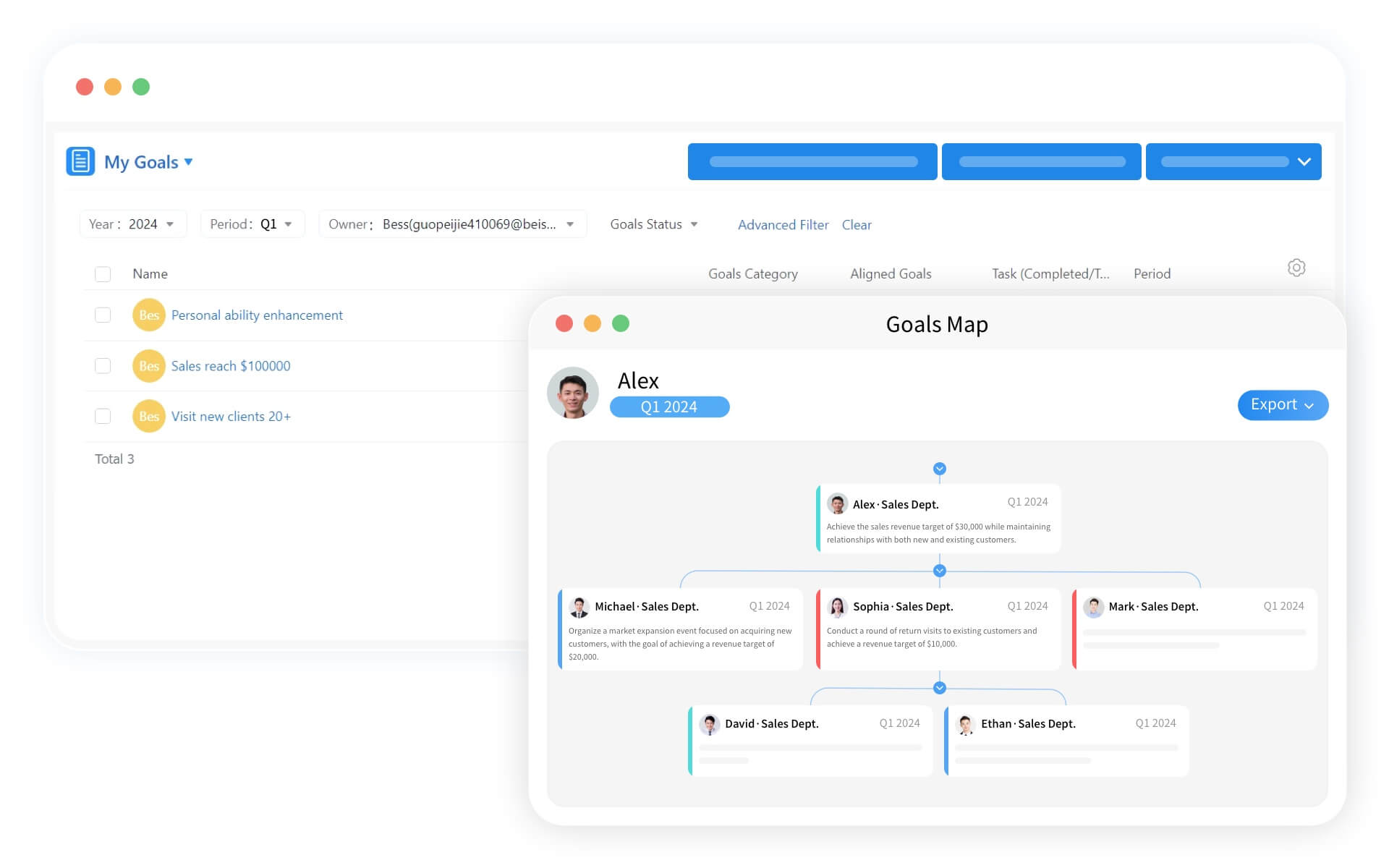Image resolution: width=1389 pixels, height=868 pixels.
Task: Collapse the branch below Alex's goal card
Action: tap(940, 571)
